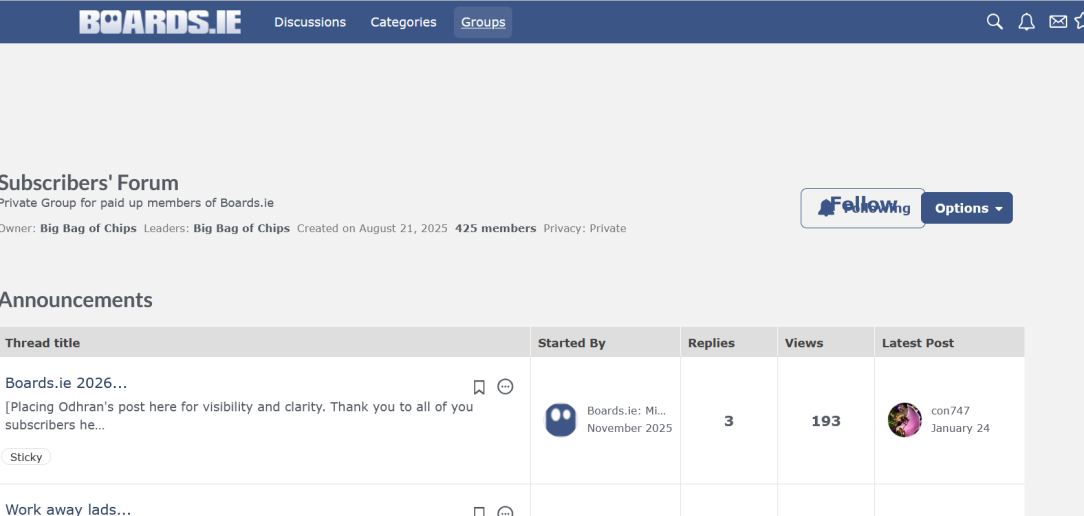Click the Created on August 21, 2025 text
Image resolution: width=1084 pixels, height=516 pixels.
[x=373, y=228]
